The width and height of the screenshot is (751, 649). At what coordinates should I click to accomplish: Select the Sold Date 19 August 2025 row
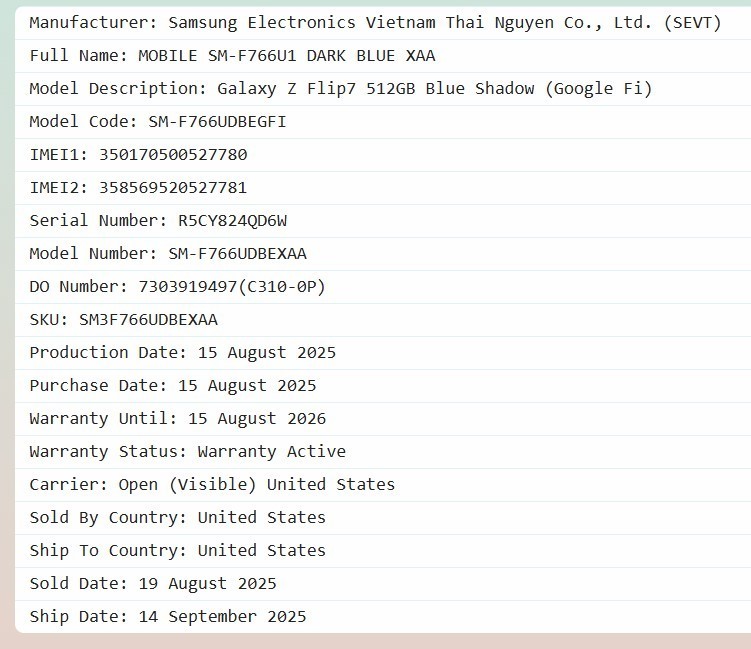(152, 584)
